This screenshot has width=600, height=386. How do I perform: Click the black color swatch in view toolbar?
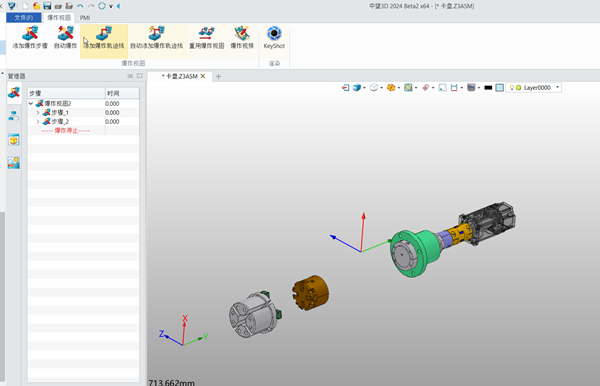tap(488, 88)
